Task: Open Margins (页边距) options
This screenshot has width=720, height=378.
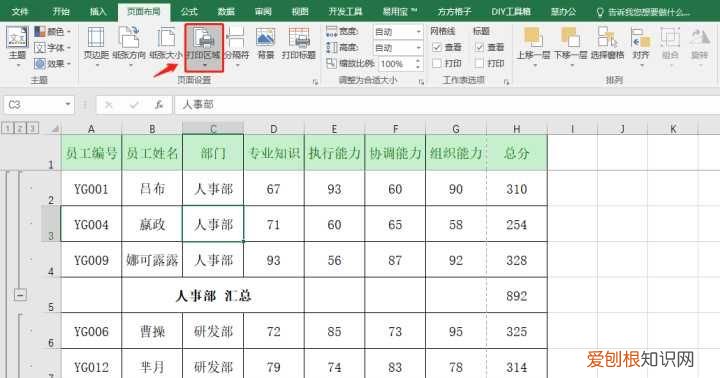Action: (x=96, y=46)
